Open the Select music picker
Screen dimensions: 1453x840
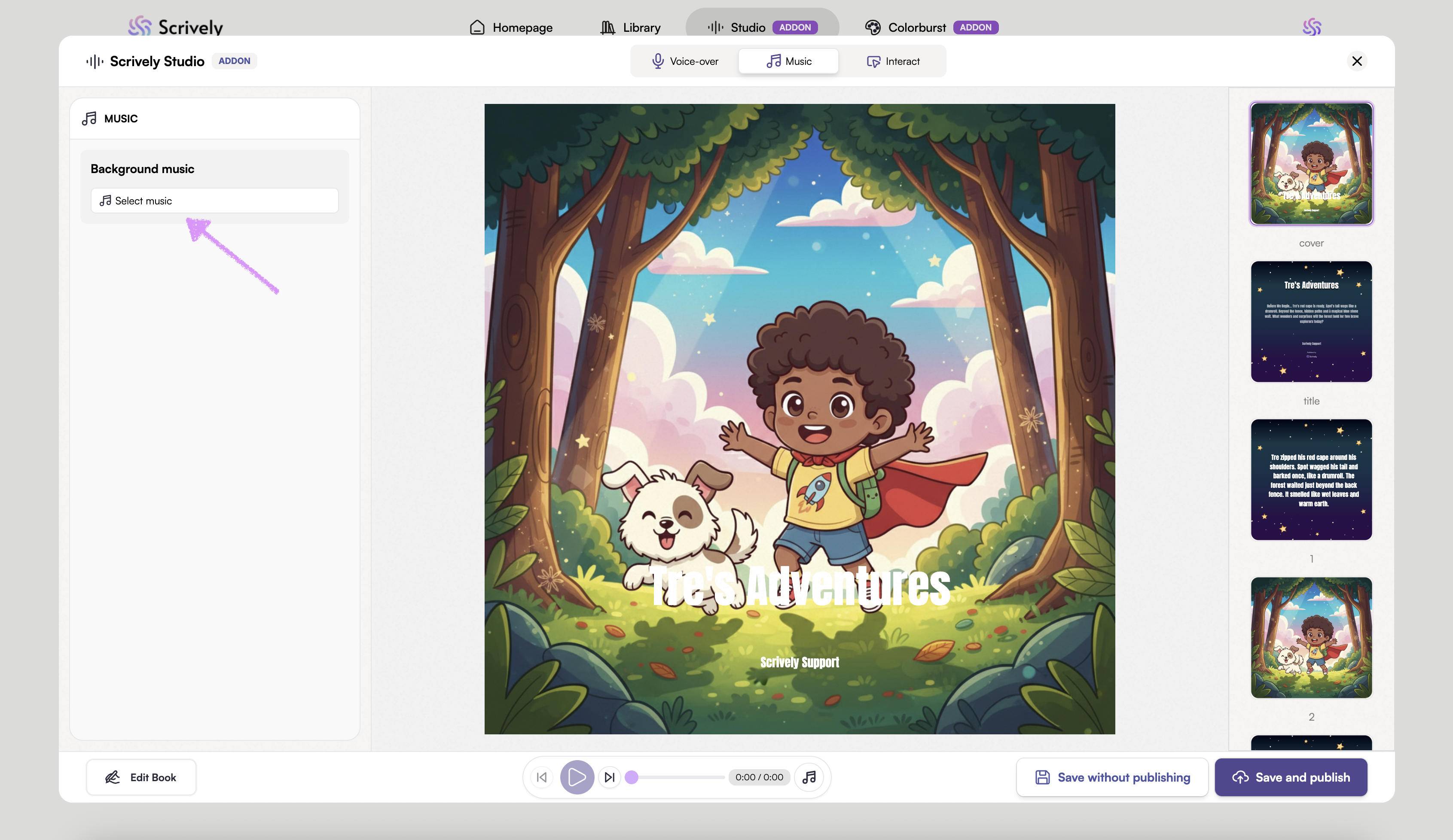point(214,201)
